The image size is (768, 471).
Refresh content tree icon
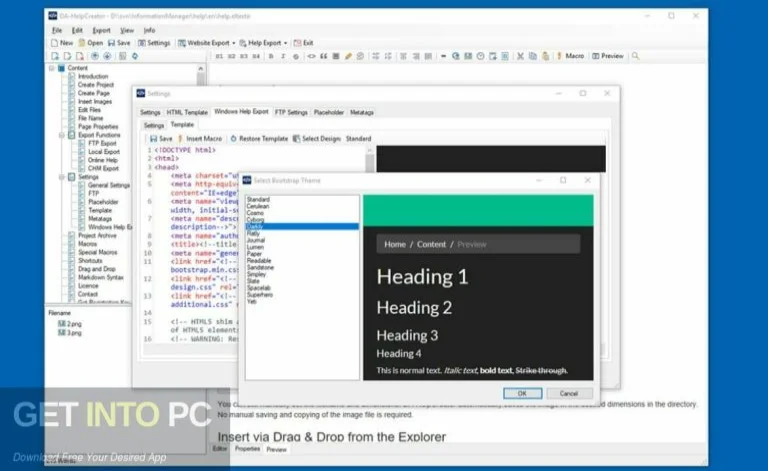pyautogui.click(x=135, y=56)
